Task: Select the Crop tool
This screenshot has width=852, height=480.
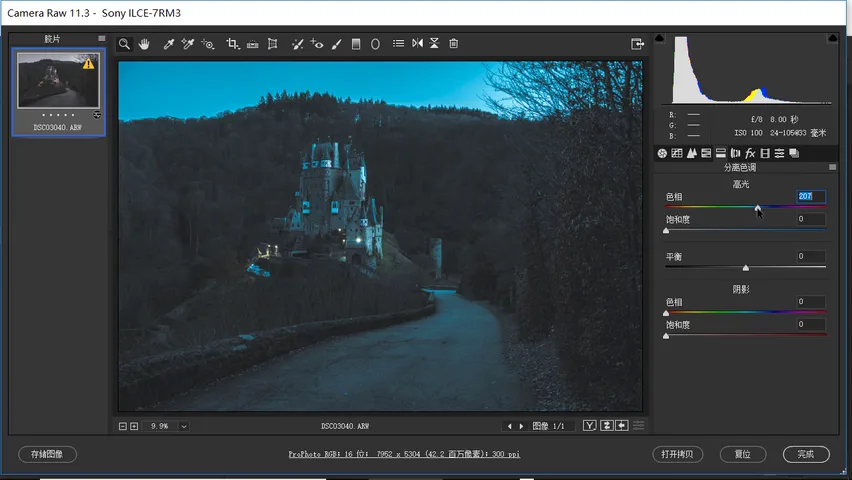Action: tap(233, 44)
